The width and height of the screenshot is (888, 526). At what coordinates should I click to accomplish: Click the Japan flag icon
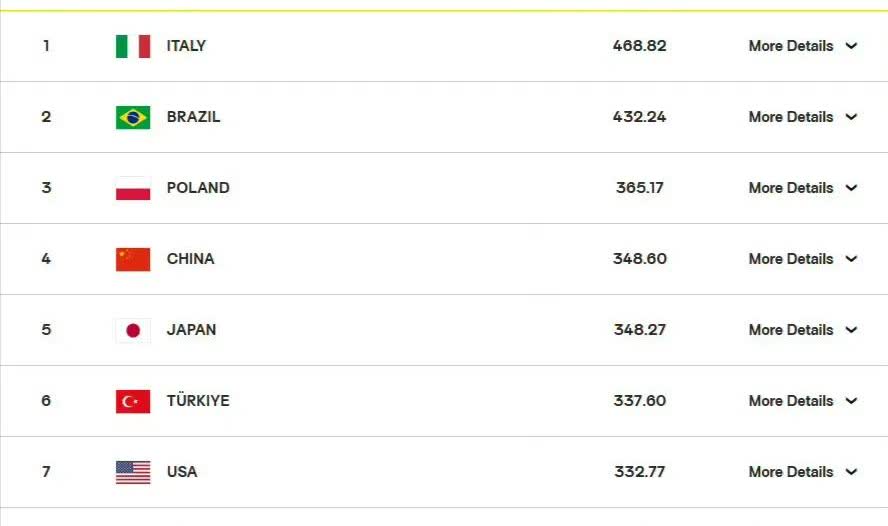133,330
